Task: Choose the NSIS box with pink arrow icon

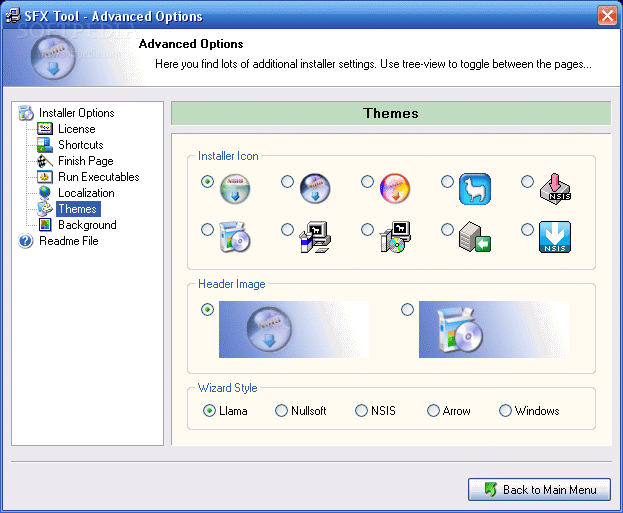Action: 555,189
